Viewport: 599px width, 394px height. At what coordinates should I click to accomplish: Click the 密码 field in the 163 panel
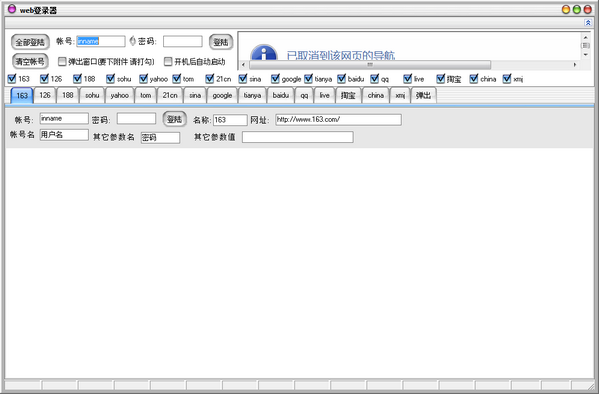136,118
